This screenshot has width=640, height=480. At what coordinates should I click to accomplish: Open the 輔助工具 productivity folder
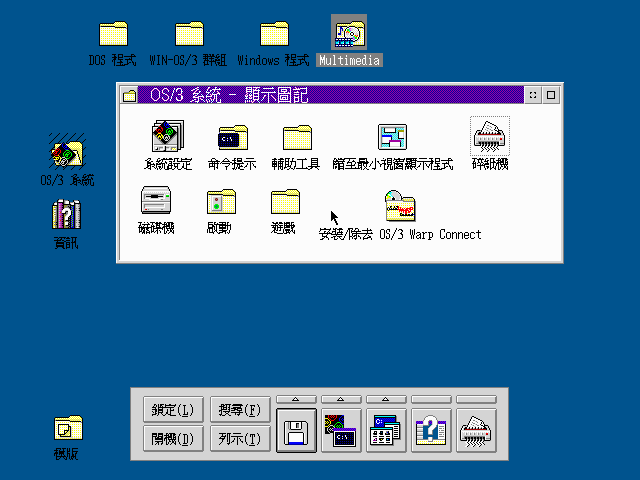coord(297,138)
